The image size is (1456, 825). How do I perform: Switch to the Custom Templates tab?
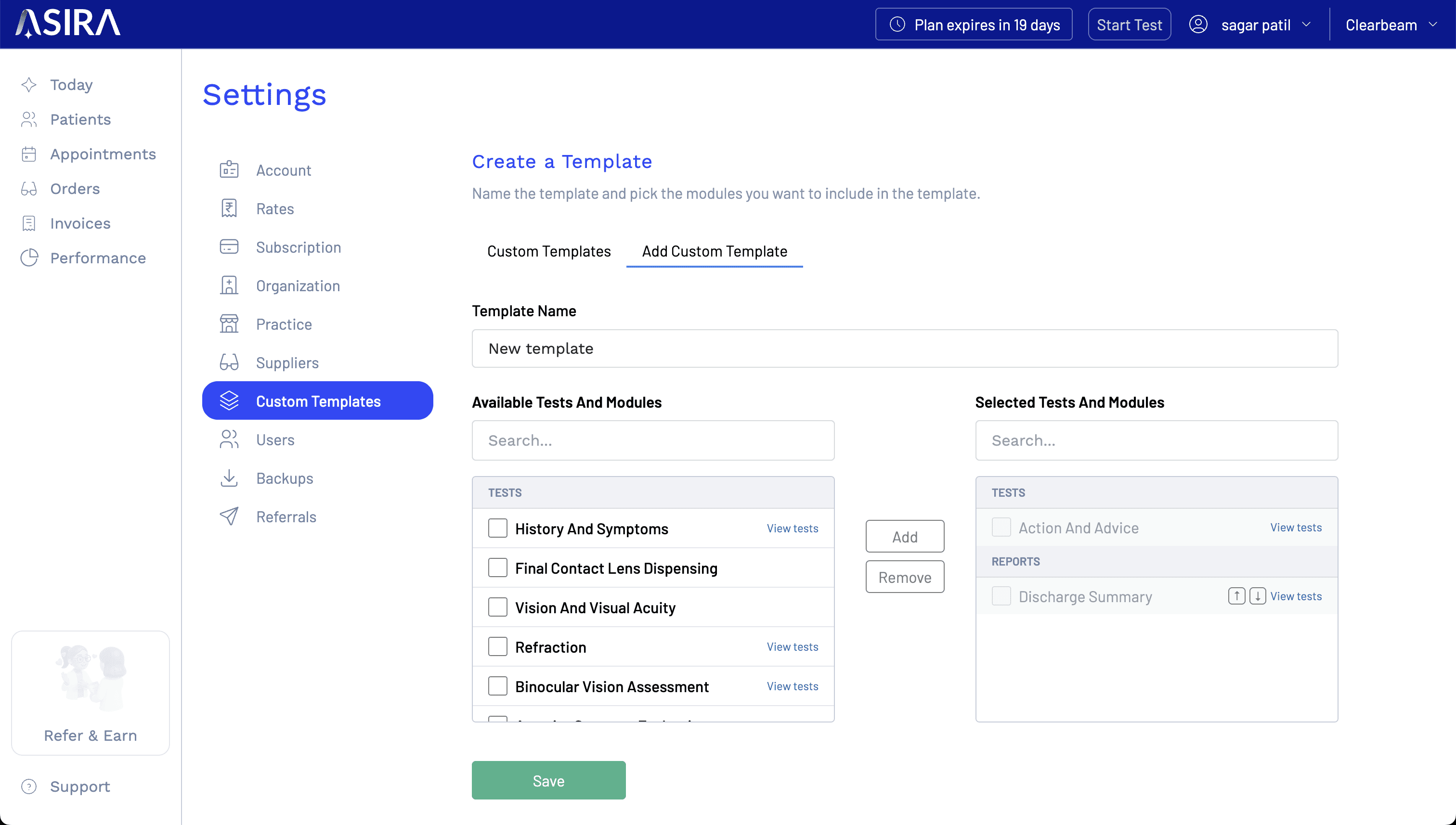(548, 251)
